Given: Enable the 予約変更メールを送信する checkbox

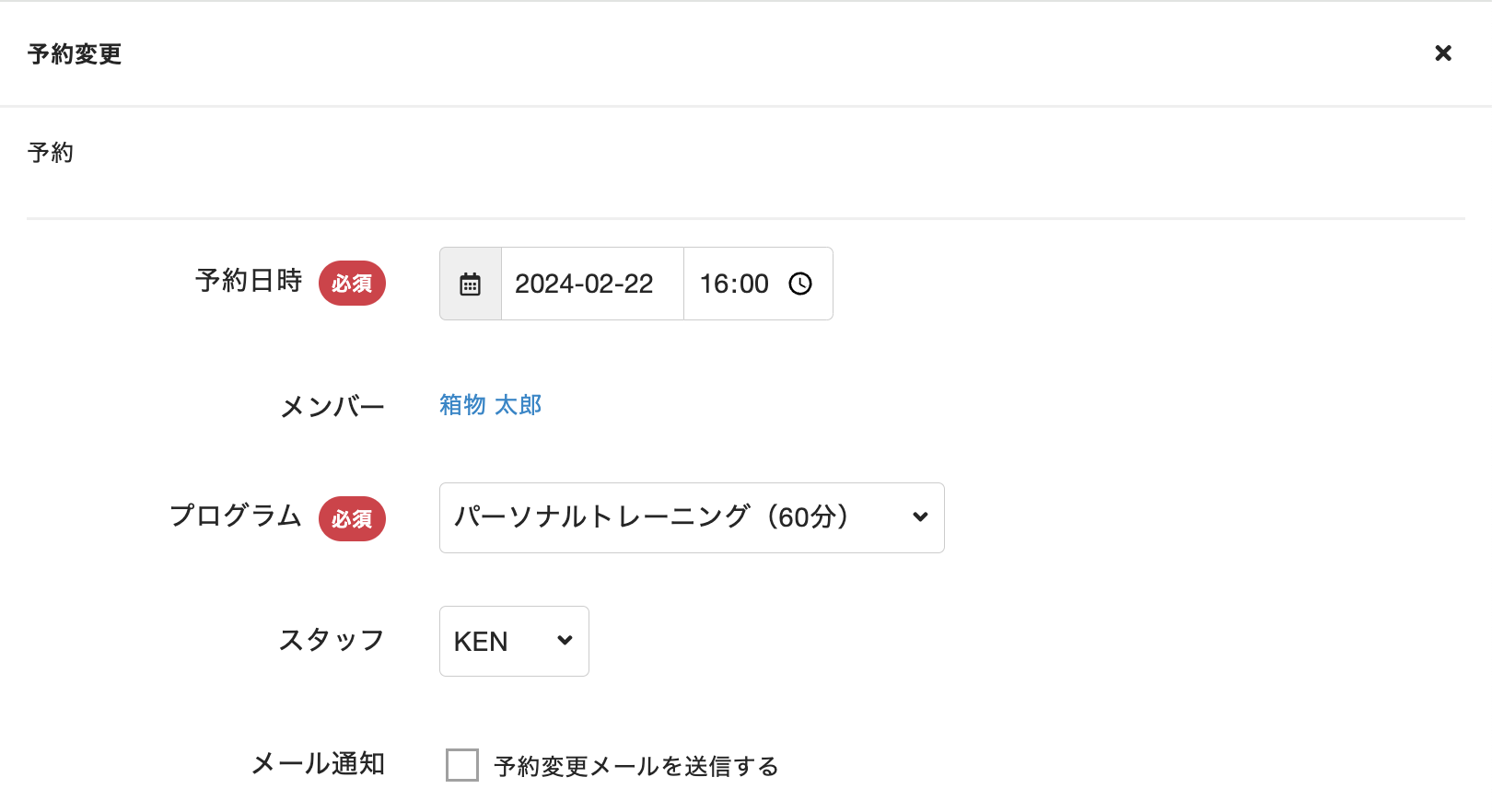Looking at the screenshot, I should (x=462, y=765).
